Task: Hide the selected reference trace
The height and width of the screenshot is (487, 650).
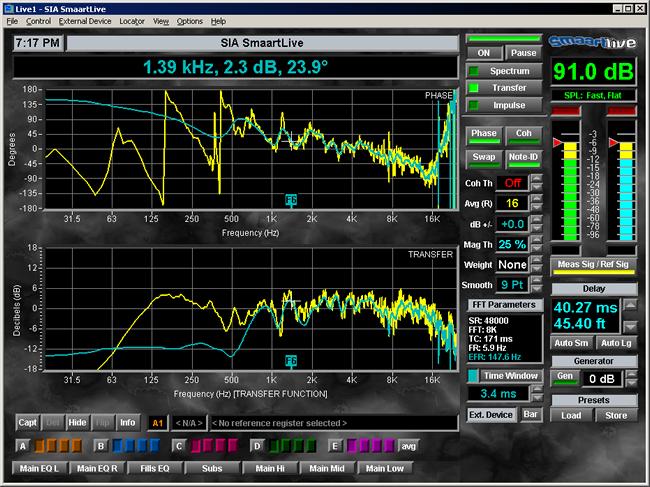Action: [x=77, y=423]
